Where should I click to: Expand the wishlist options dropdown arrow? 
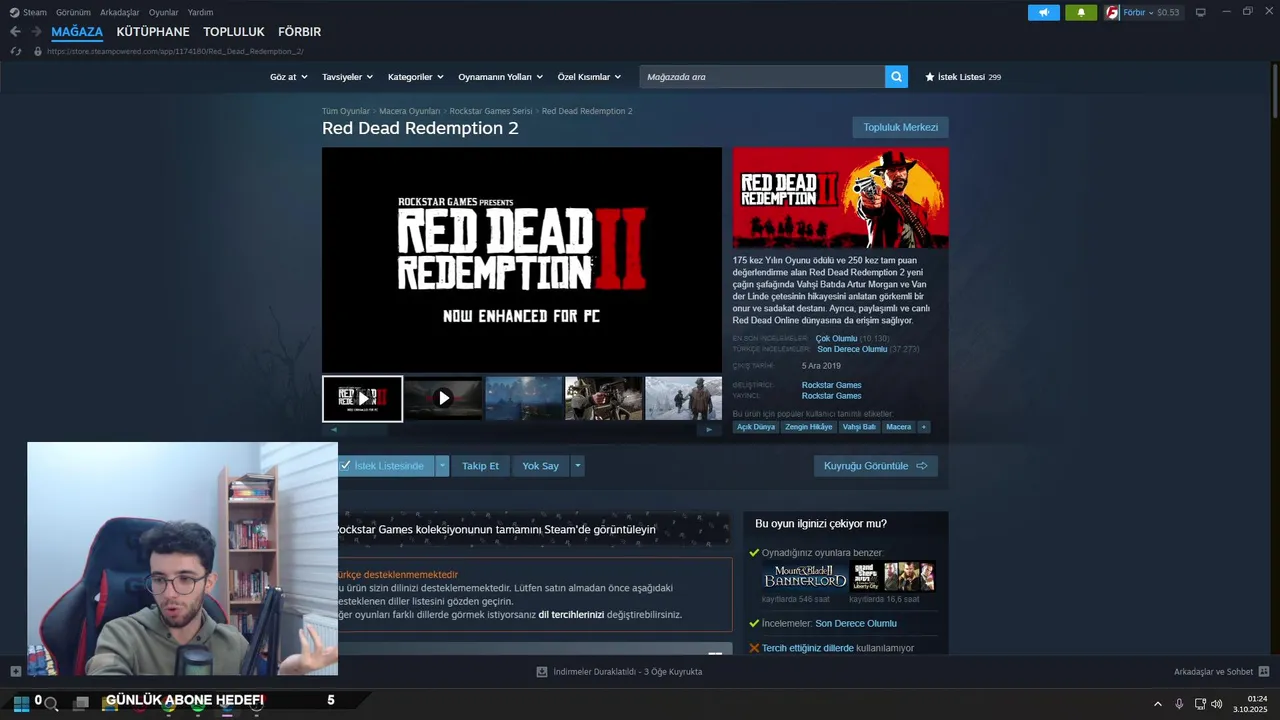coord(442,466)
